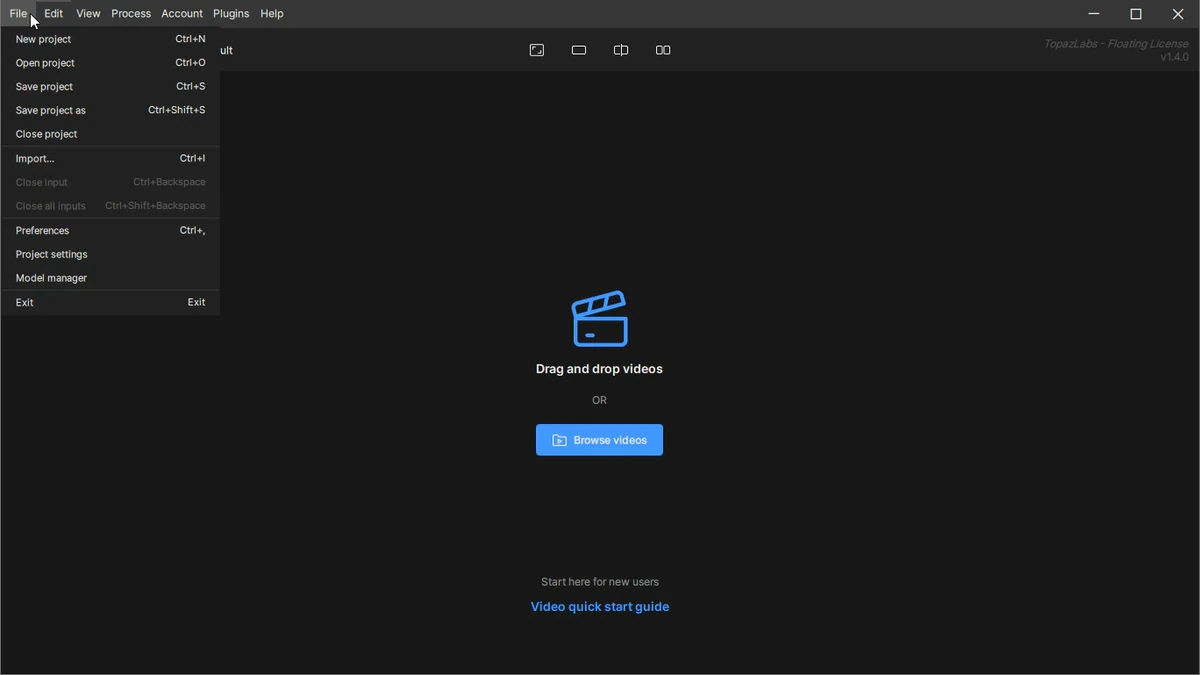Click the Browse videos button
Screen dimensions: 1200x675
coord(599,440)
